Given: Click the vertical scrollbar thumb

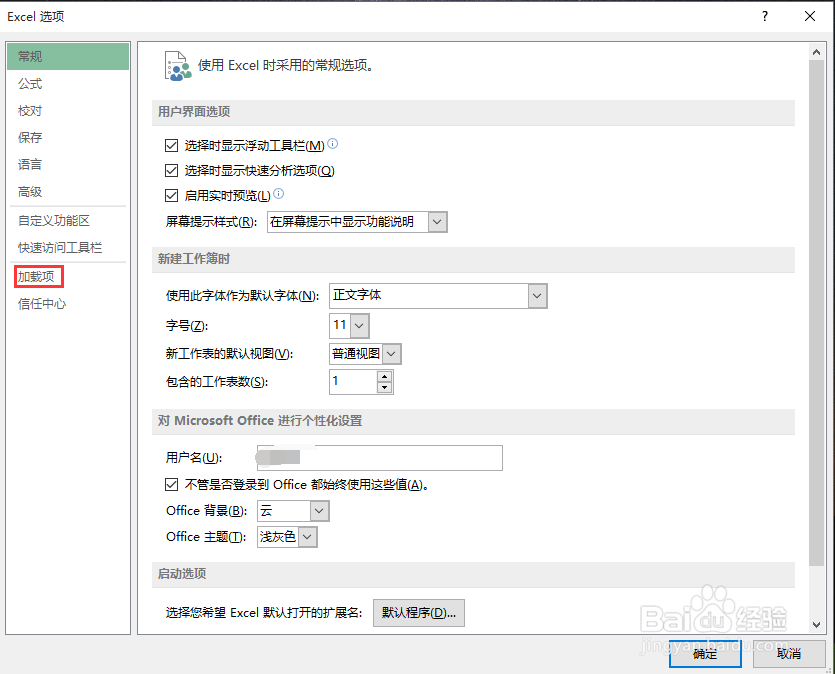Looking at the screenshot, I should [x=816, y=313].
